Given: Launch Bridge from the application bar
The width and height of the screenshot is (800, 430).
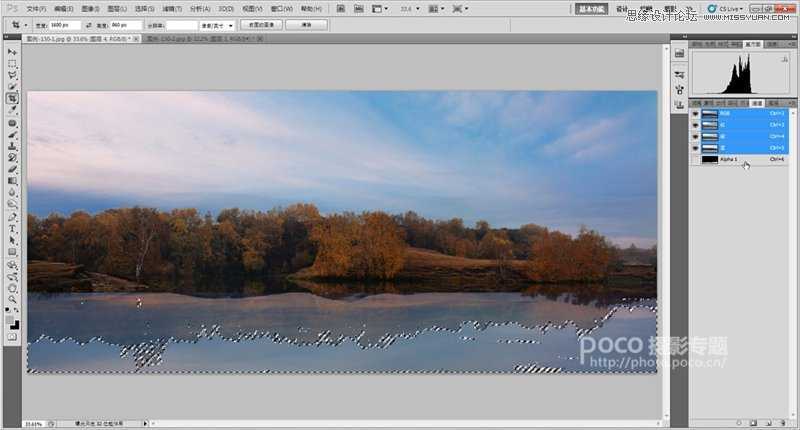Looking at the screenshot, I should (x=341, y=9).
